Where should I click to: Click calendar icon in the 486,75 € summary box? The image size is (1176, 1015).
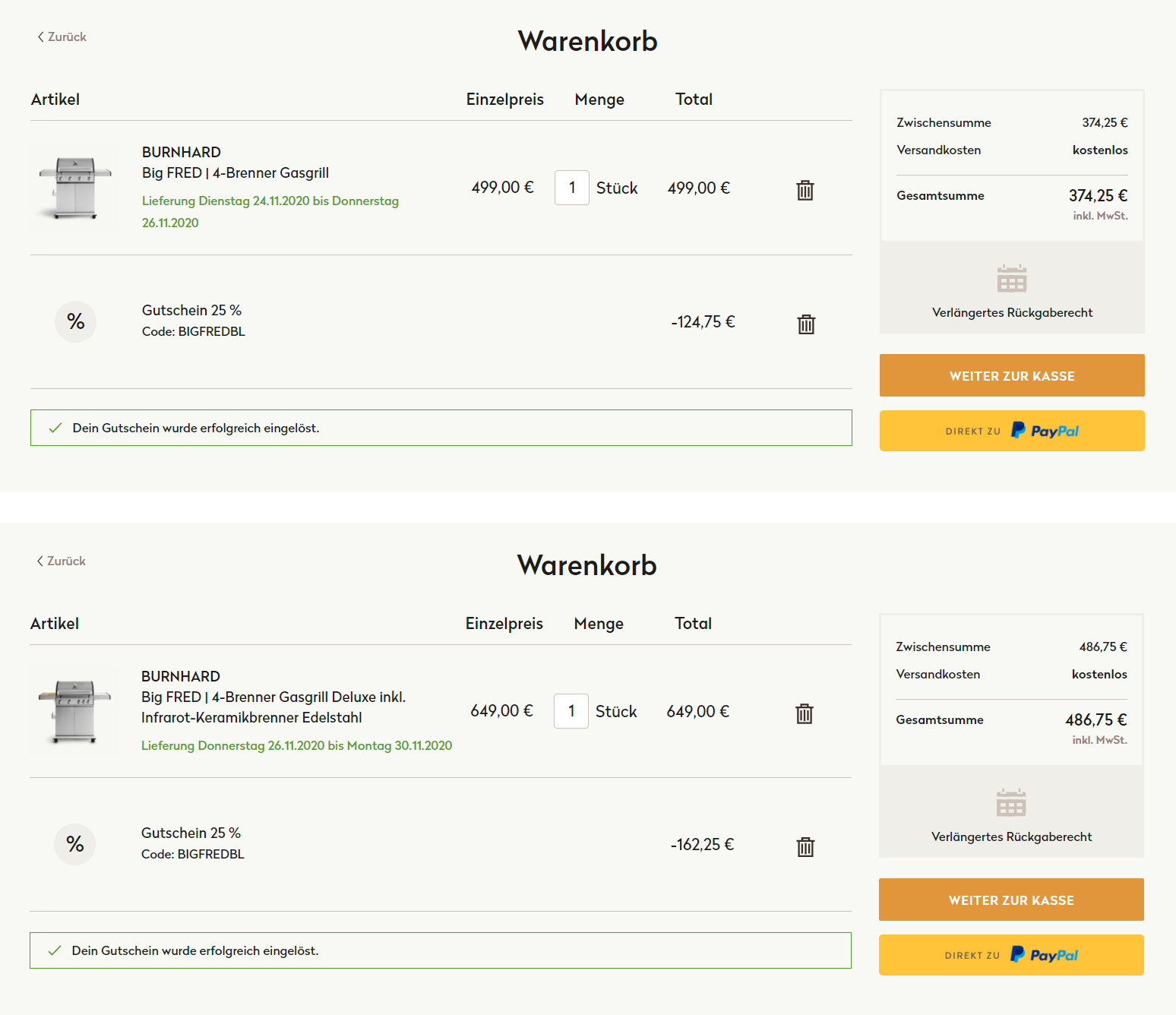click(x=1011, y=802)
